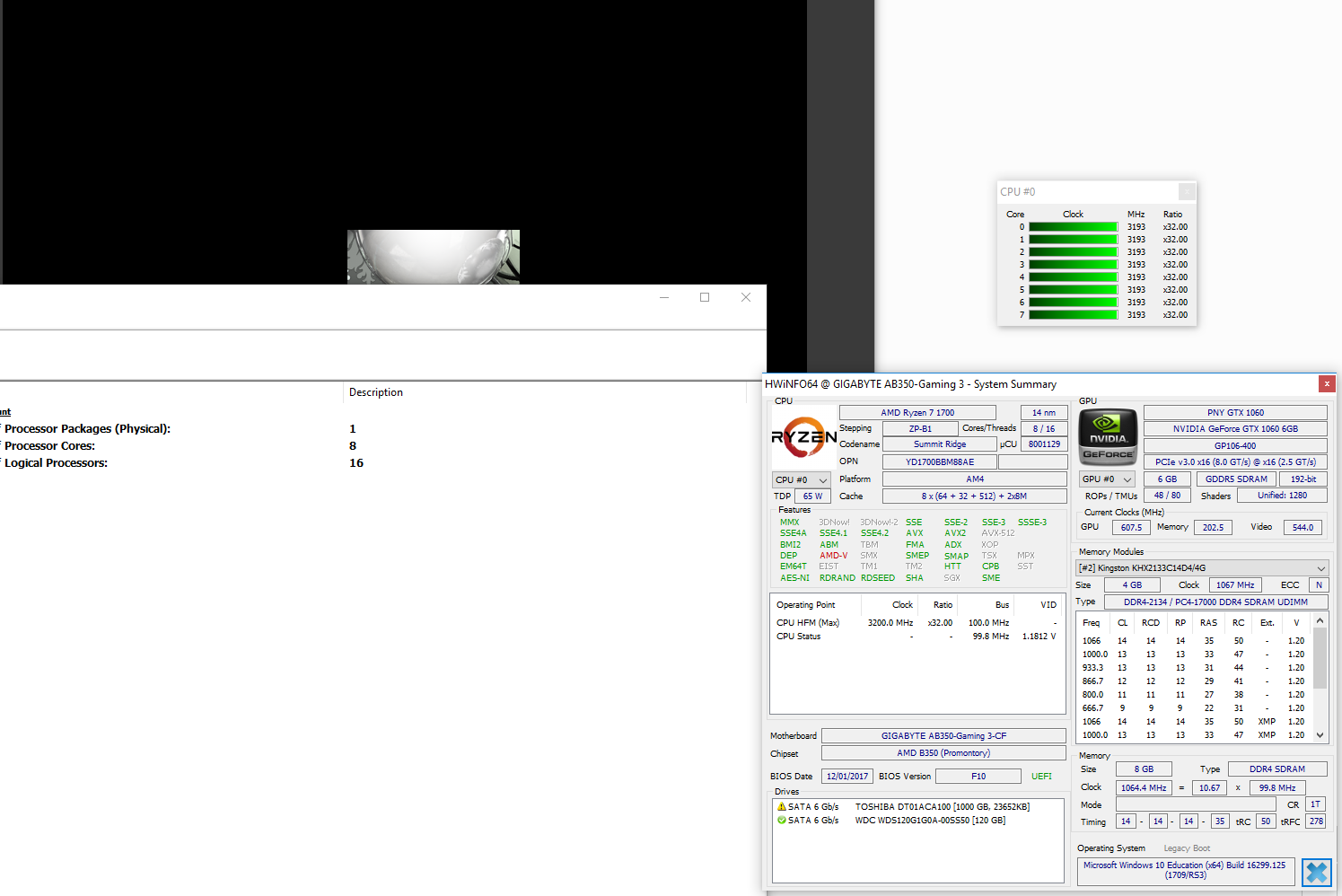Screen dimensions: 1342x896
Task: Close the small CPU #0 clock window
Action: tap(1187, 191)
